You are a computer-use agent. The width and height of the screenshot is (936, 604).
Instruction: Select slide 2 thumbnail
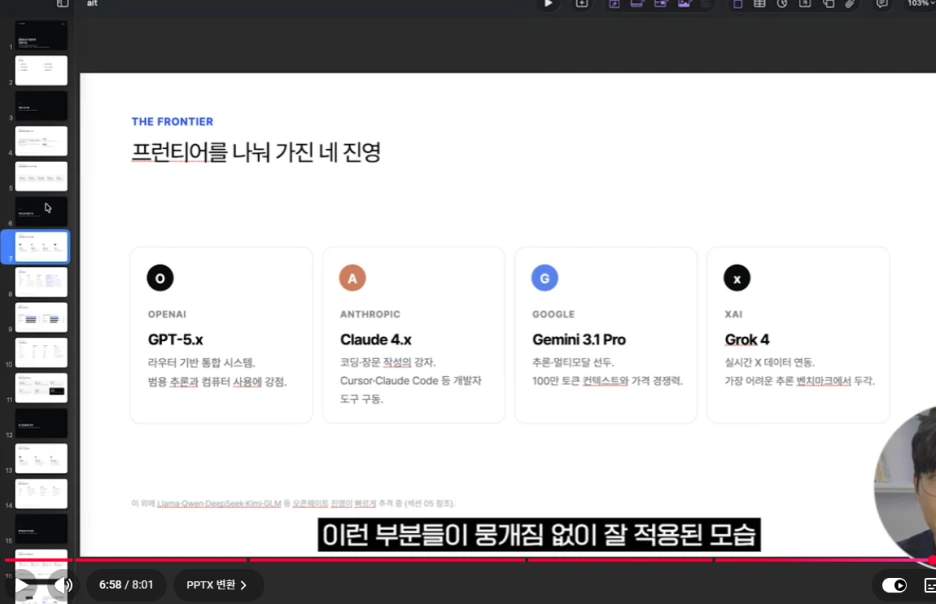coord(41,71)
